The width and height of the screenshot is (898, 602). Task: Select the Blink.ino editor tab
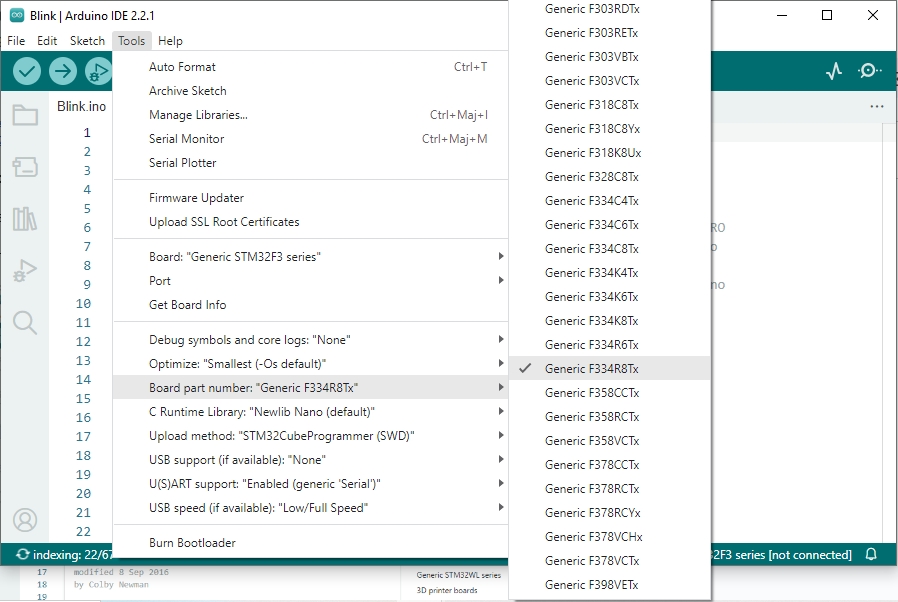81,106
